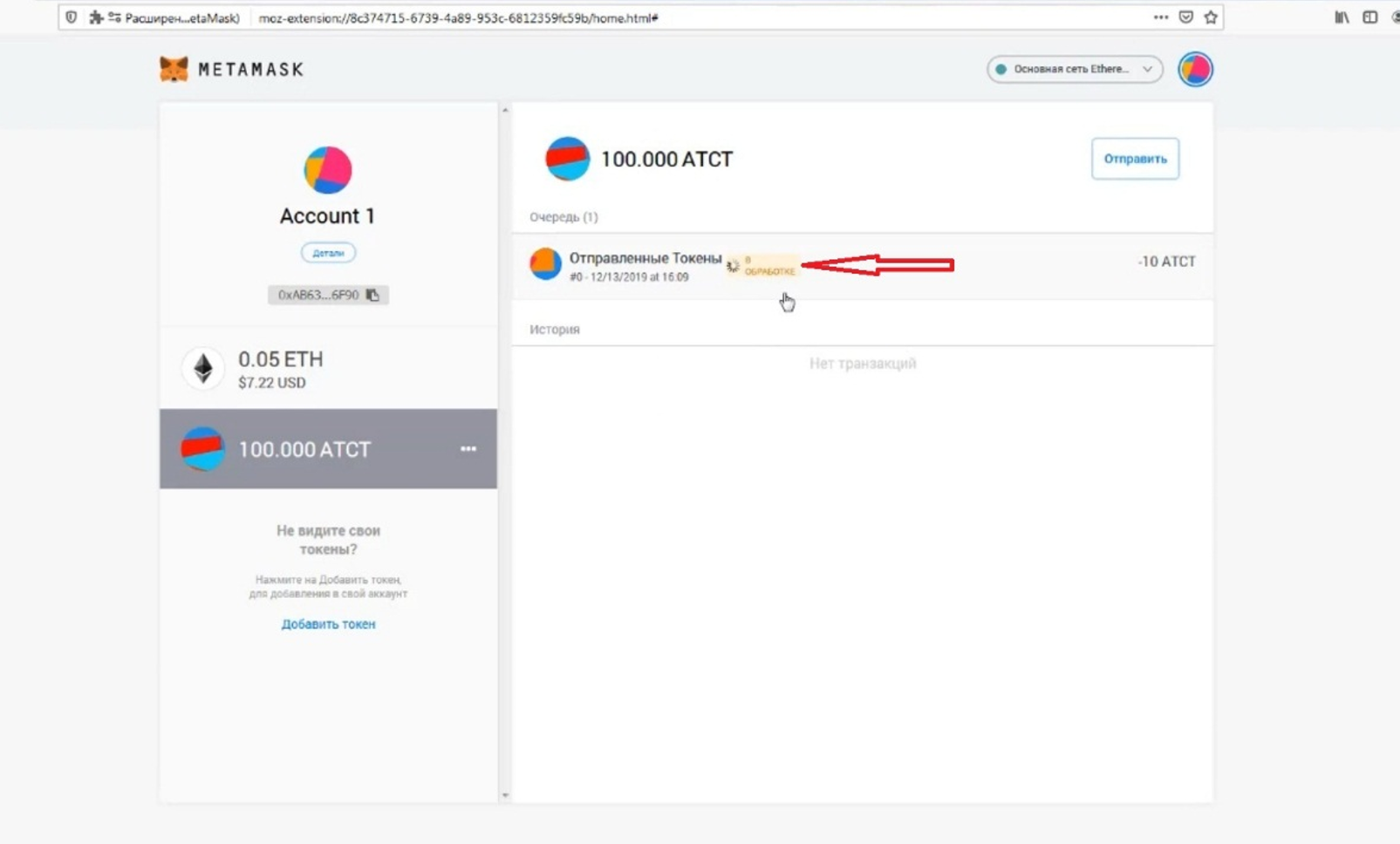Open the page actions three-dots menu
This screenshot has width=1400, height=844.
coord(1160,17)
